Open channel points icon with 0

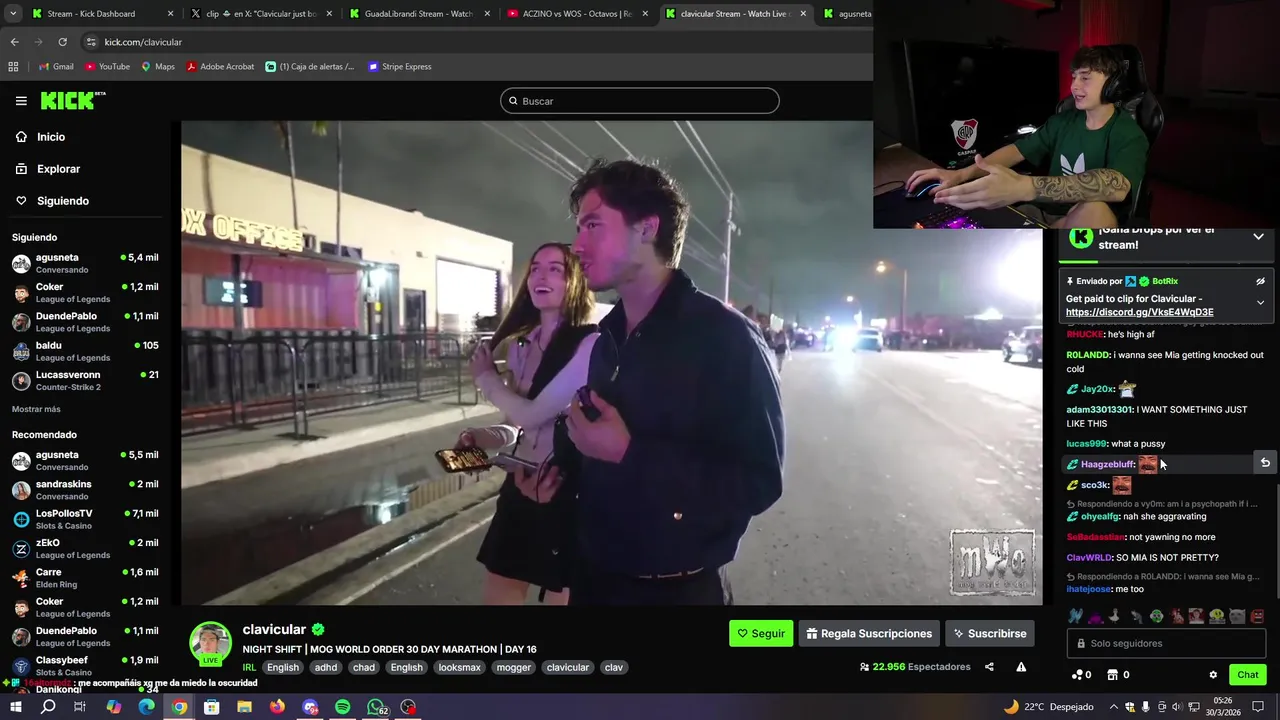tap(1082, 675)
